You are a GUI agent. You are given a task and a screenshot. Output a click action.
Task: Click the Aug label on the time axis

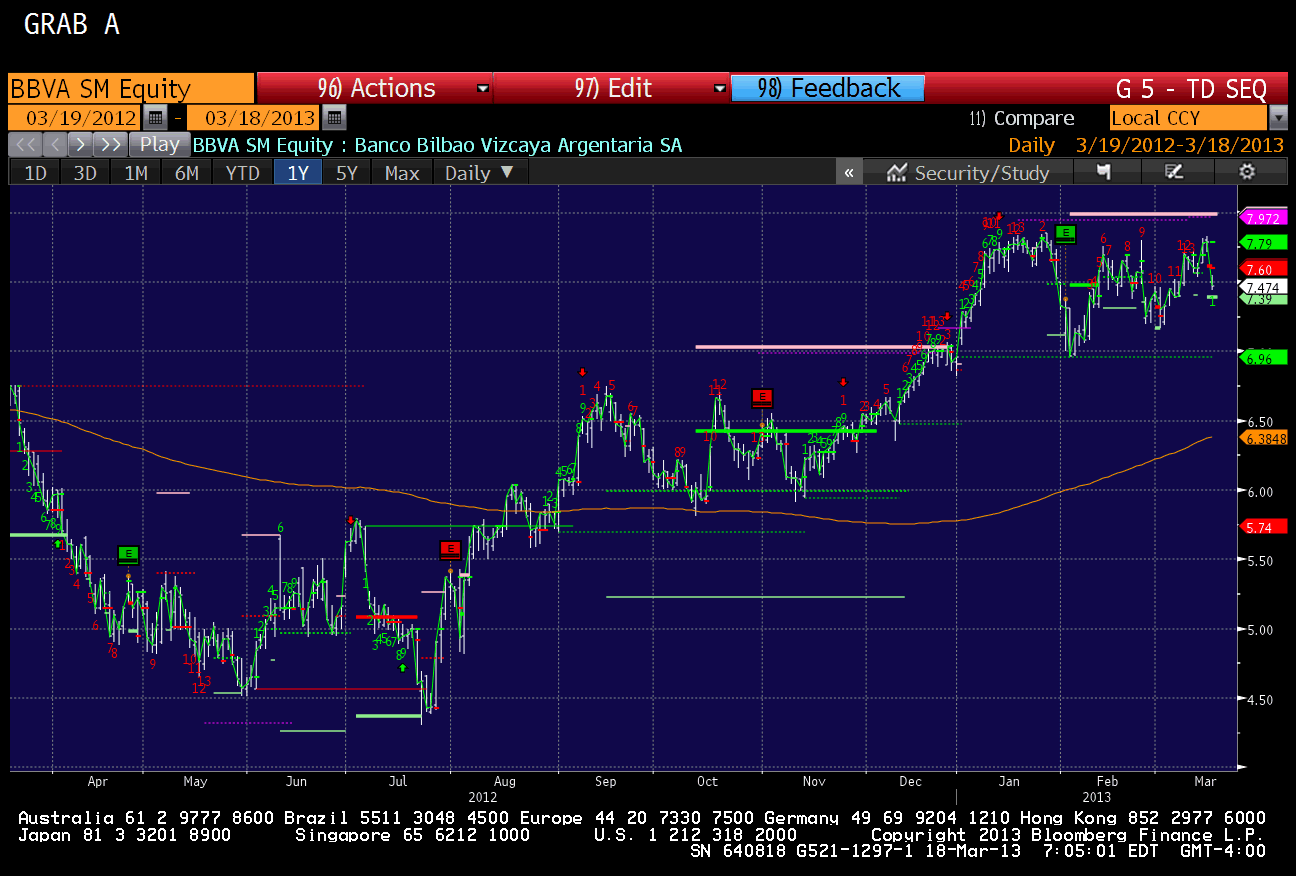(504, 781)
